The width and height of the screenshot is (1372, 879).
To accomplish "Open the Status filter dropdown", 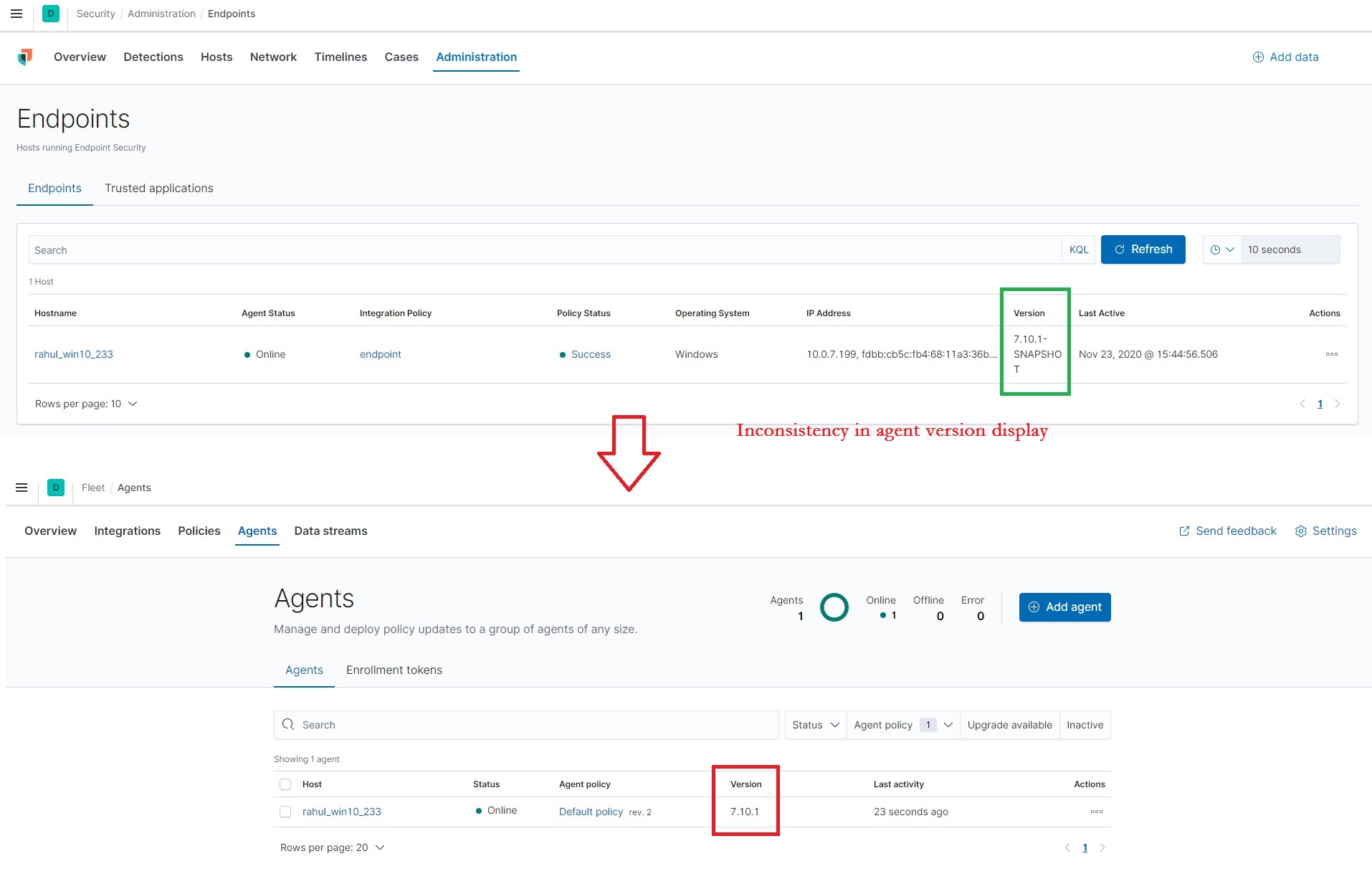I will click(814, 725).
